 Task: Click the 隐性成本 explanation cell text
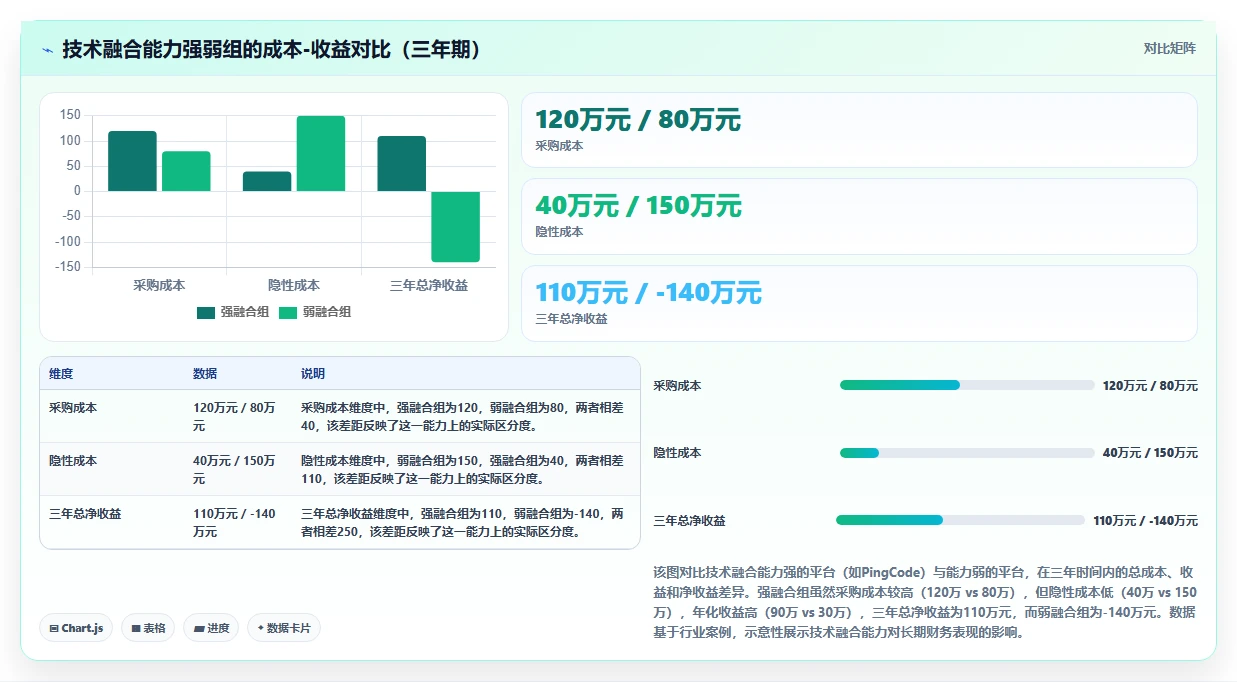click(462, 470)
